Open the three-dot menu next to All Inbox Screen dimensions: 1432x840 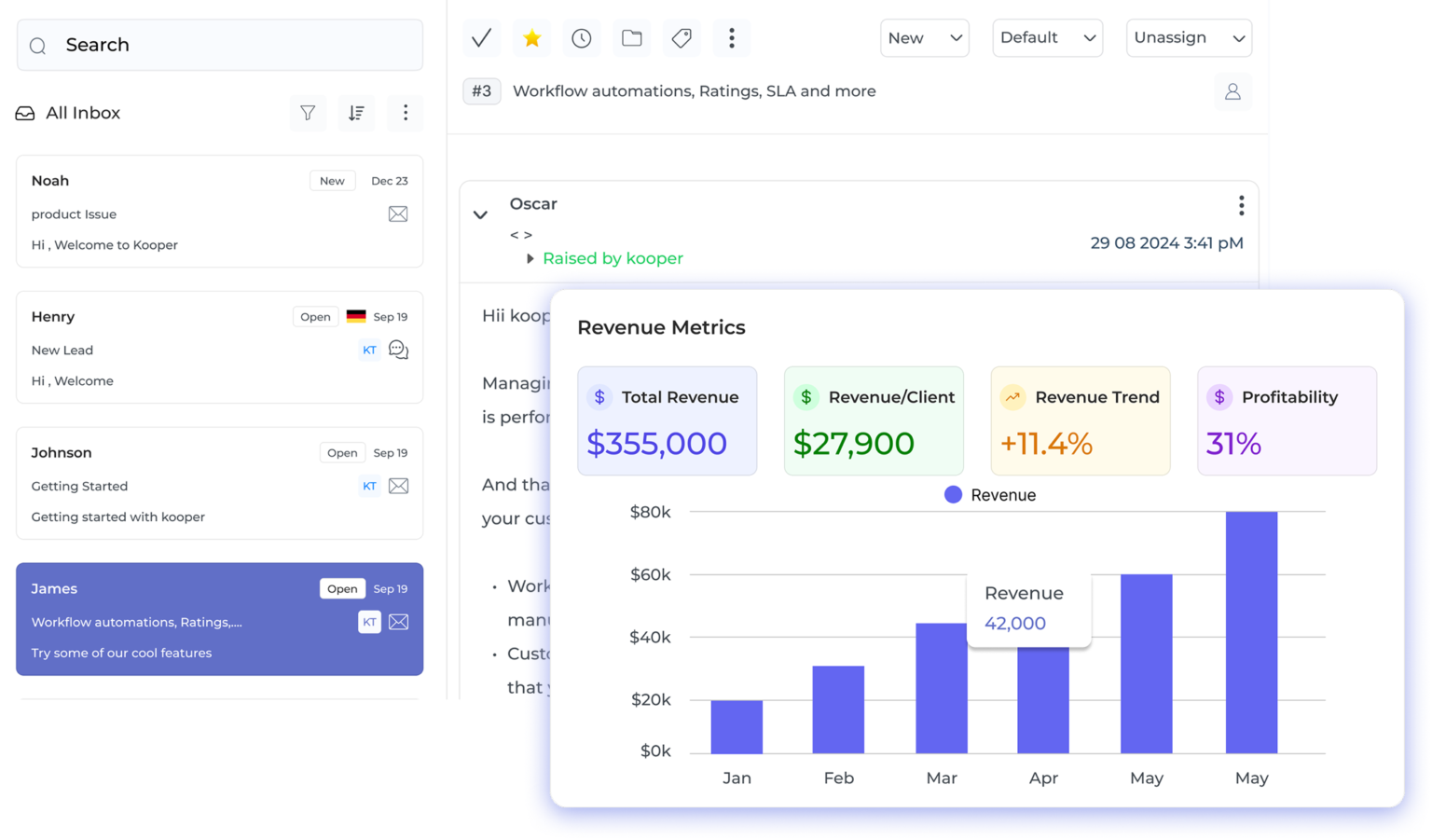pos(405,113)
